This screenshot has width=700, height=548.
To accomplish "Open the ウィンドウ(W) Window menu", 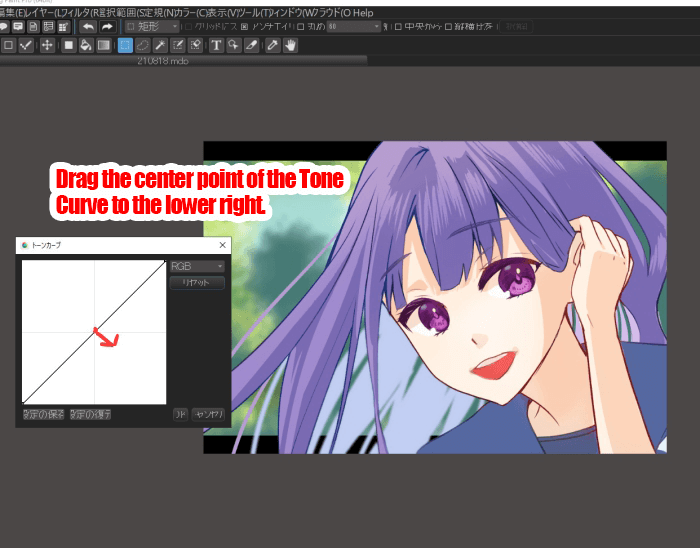I will 291,12.
